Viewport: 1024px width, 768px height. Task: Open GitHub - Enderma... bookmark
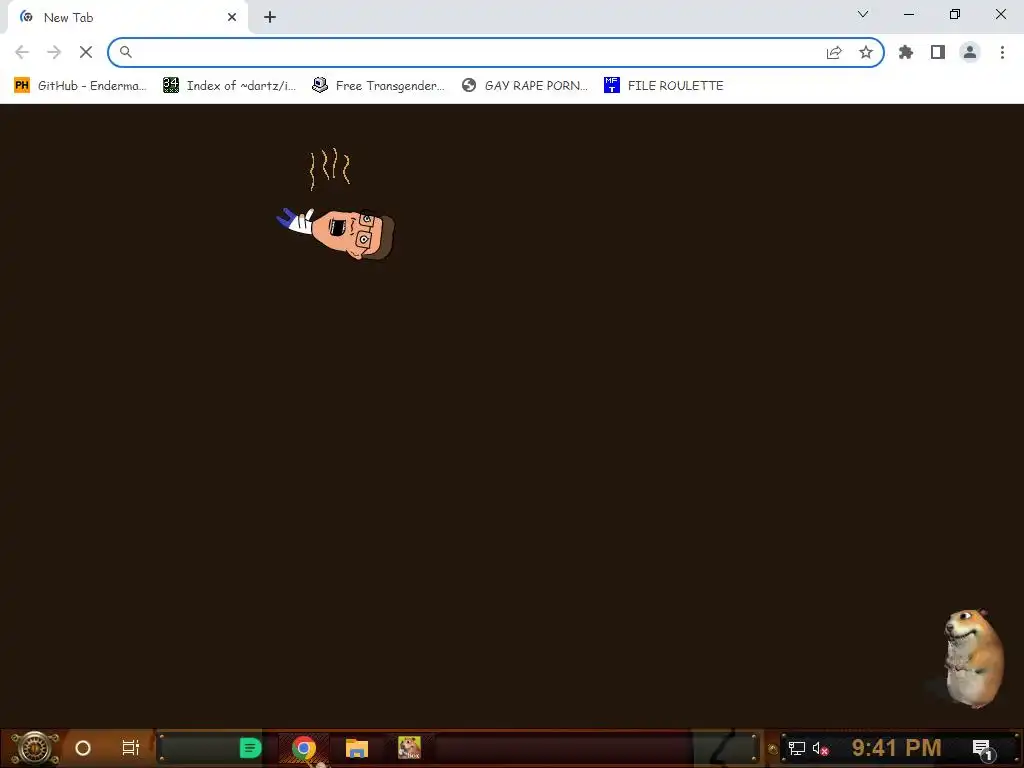coord(80,86)
